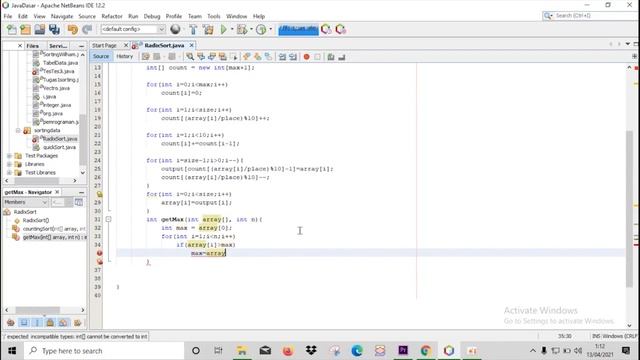Collapse the getMax method code fold
The height and width of the screenshot is (360, 640).
(109, 219)
